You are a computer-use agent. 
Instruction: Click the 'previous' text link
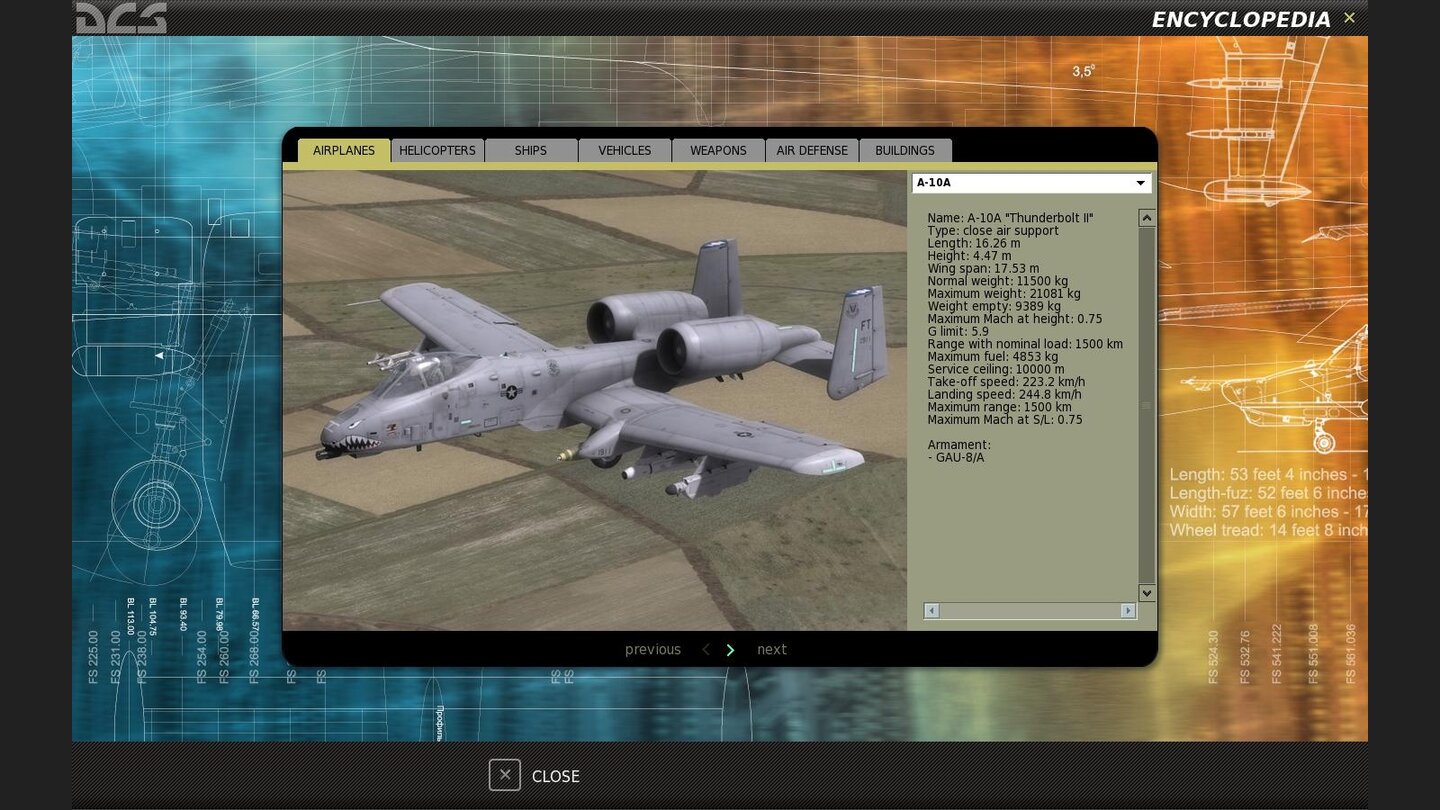(x=653, y=650)
